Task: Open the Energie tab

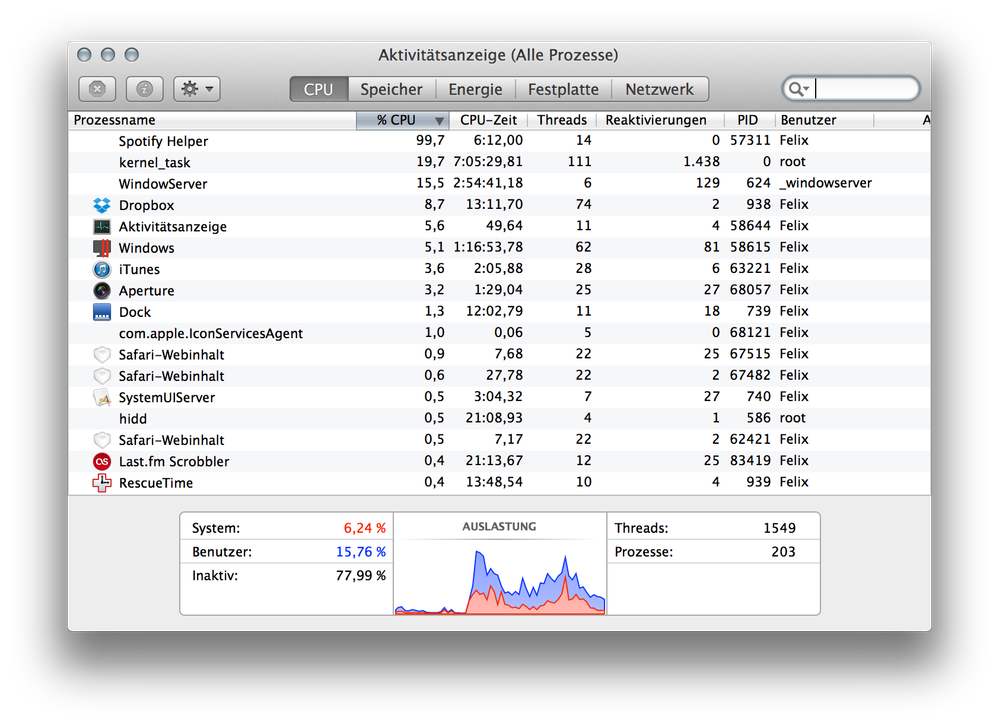Action: 475,89
